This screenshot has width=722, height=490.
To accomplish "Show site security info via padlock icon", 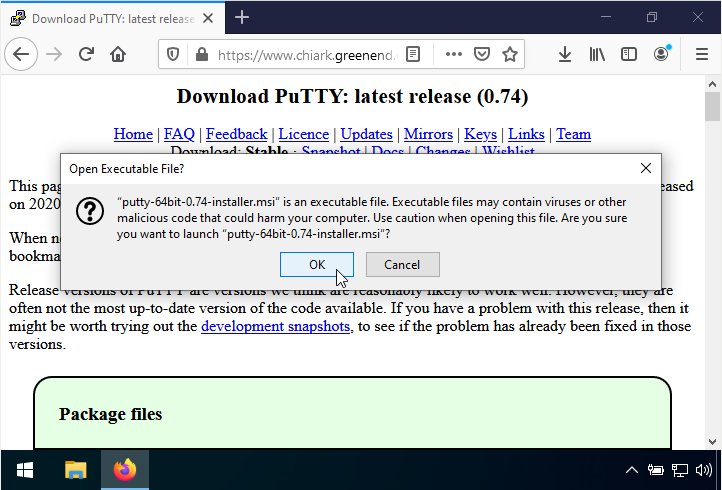I will pos(201,55).
